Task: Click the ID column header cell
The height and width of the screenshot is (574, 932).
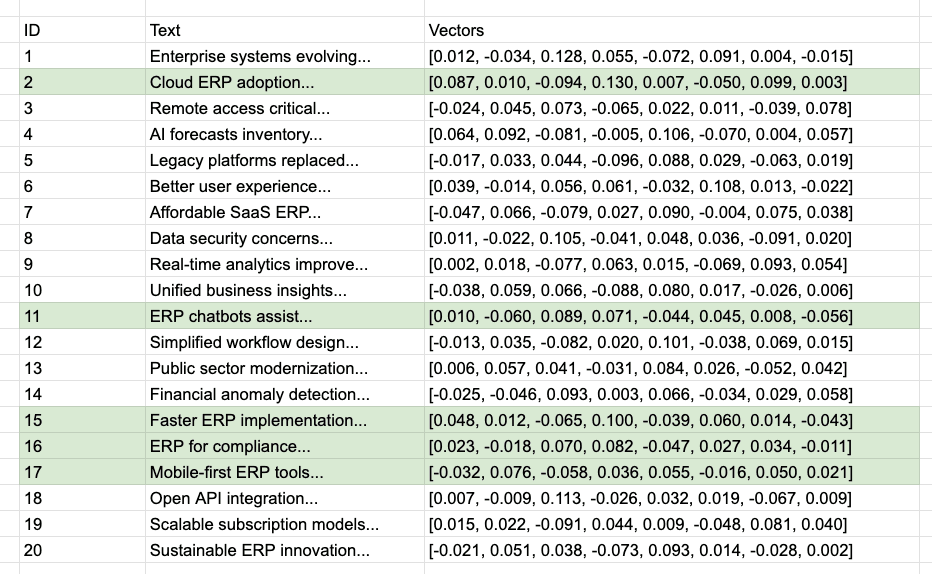Action: click(x=31, y=30)
